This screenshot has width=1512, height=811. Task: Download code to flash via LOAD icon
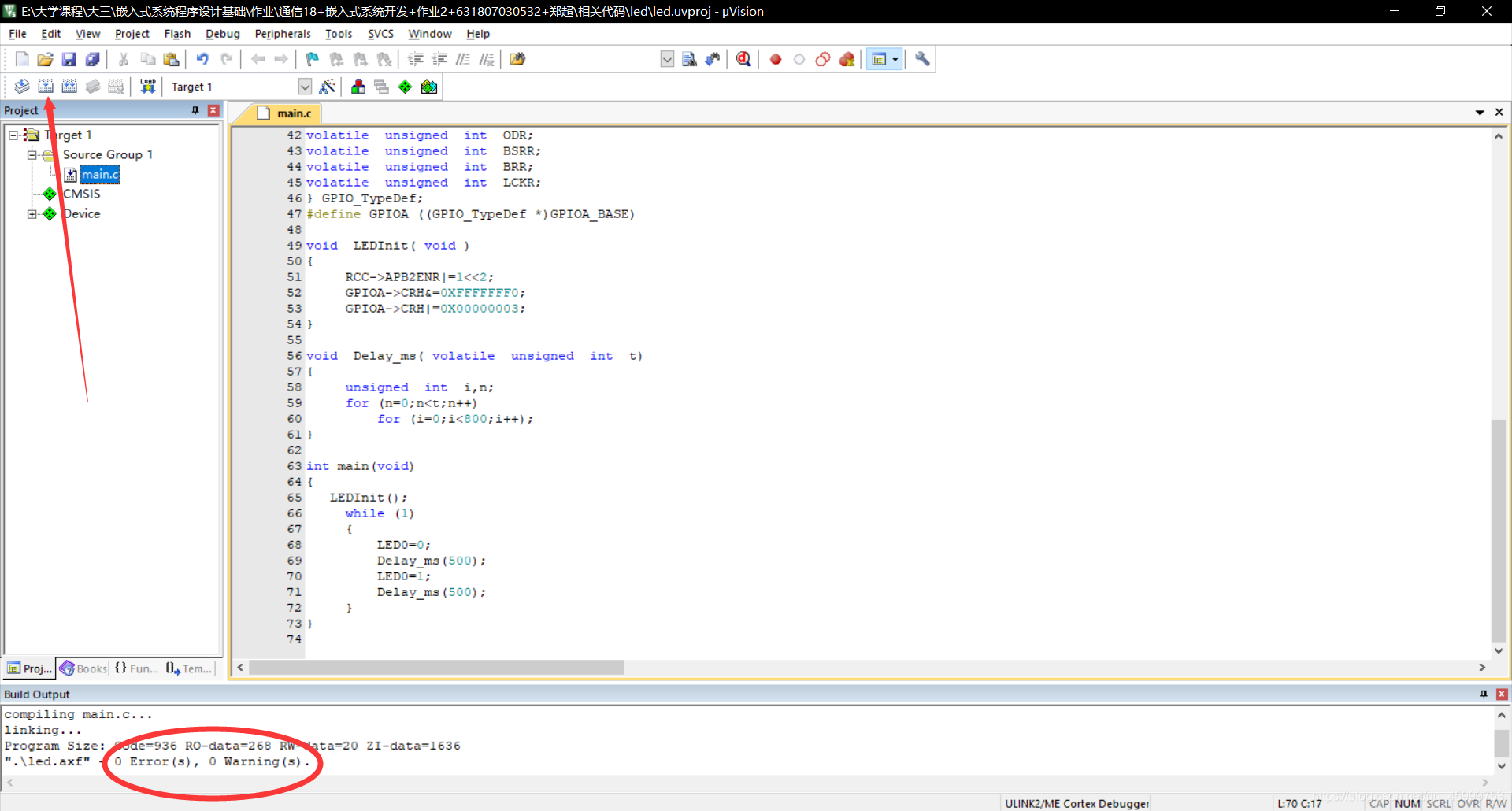(147, 87)
